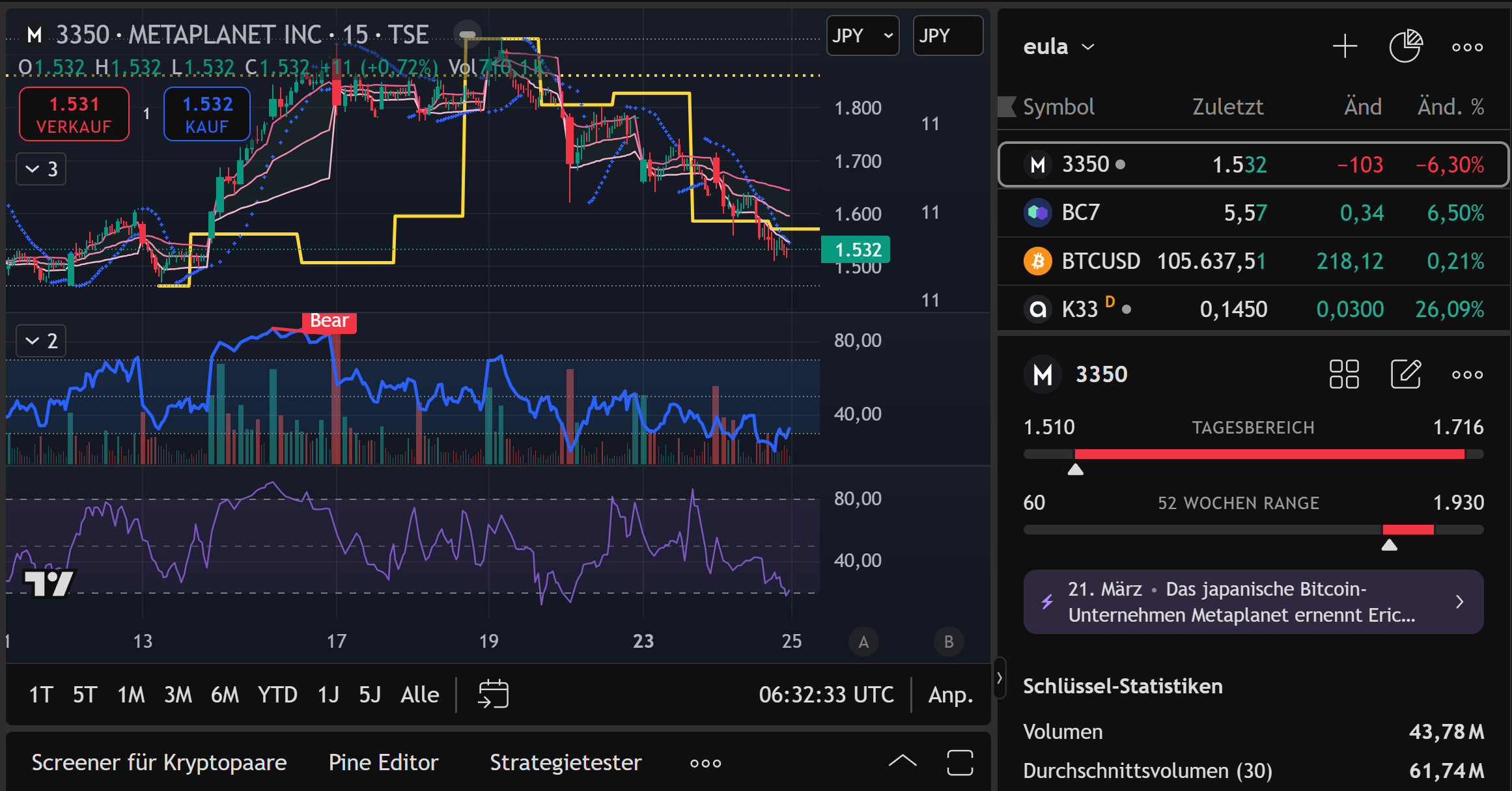Click the quantity 1 between sell and buy
1512x791 pixels.
pos(147,114)
